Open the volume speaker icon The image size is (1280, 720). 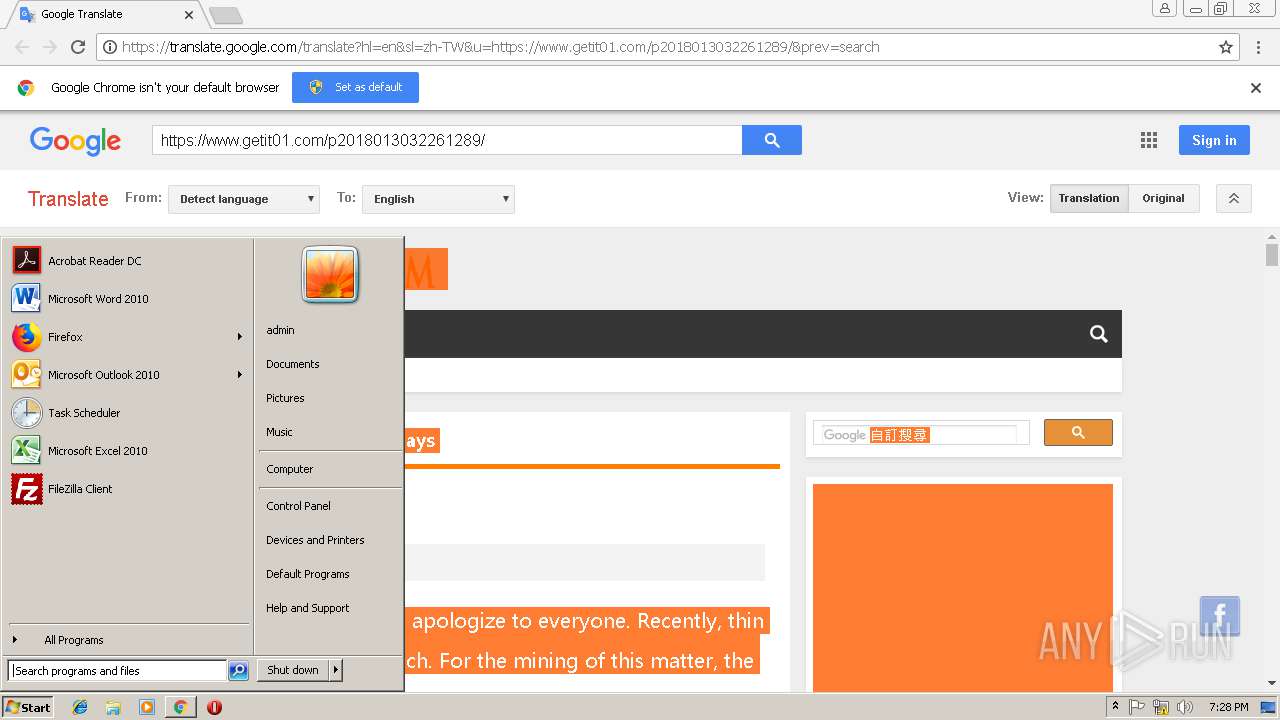[x=1185, y=707]
